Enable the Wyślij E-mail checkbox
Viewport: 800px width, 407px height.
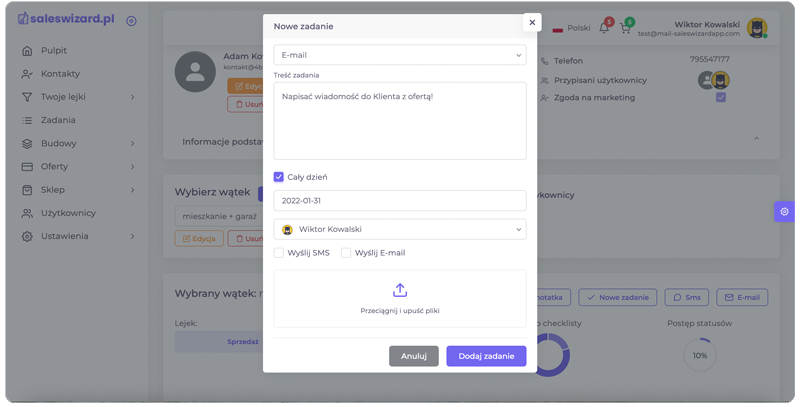(x=346, y=253)
